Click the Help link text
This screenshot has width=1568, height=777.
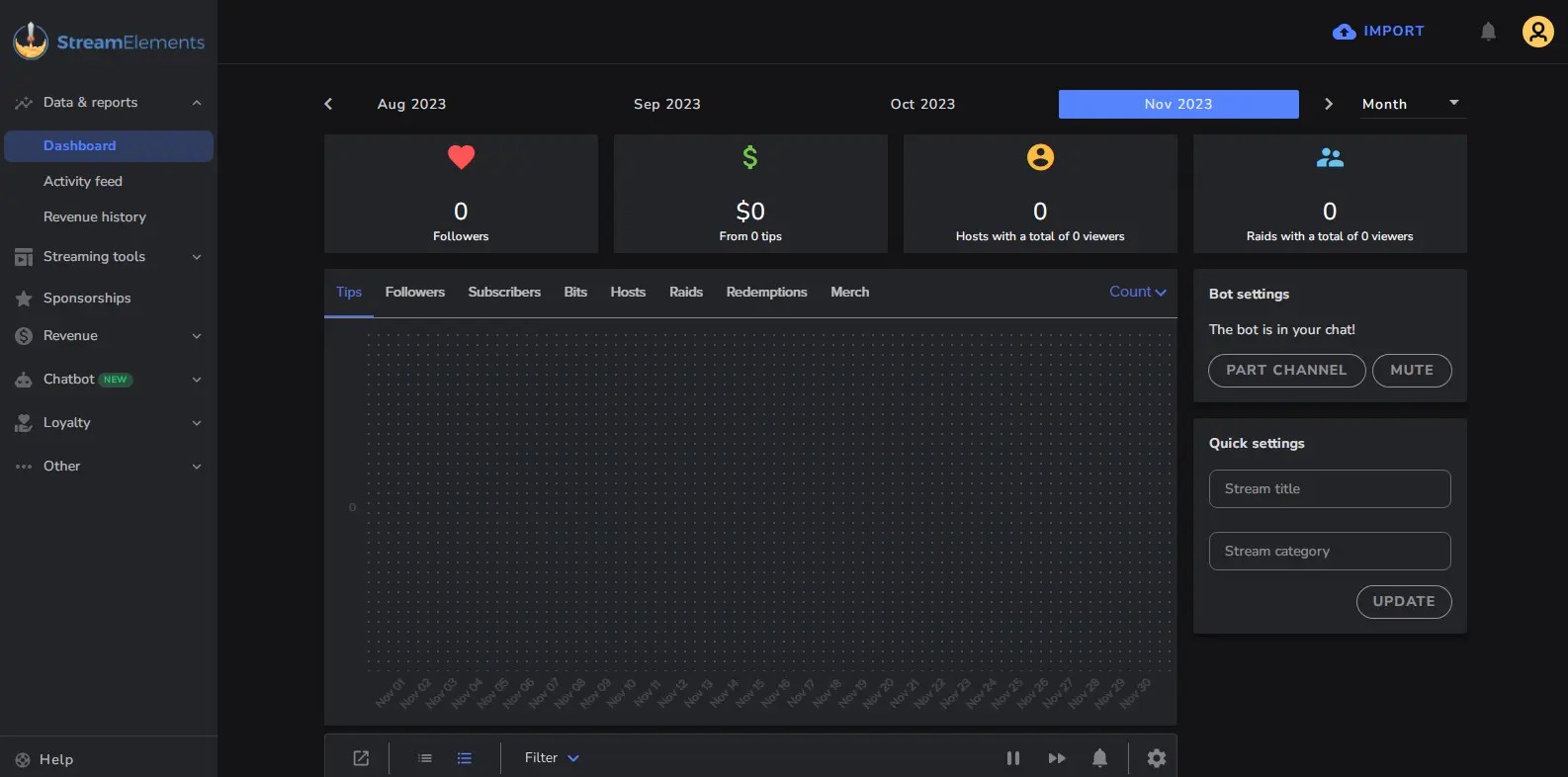(56, 760)
